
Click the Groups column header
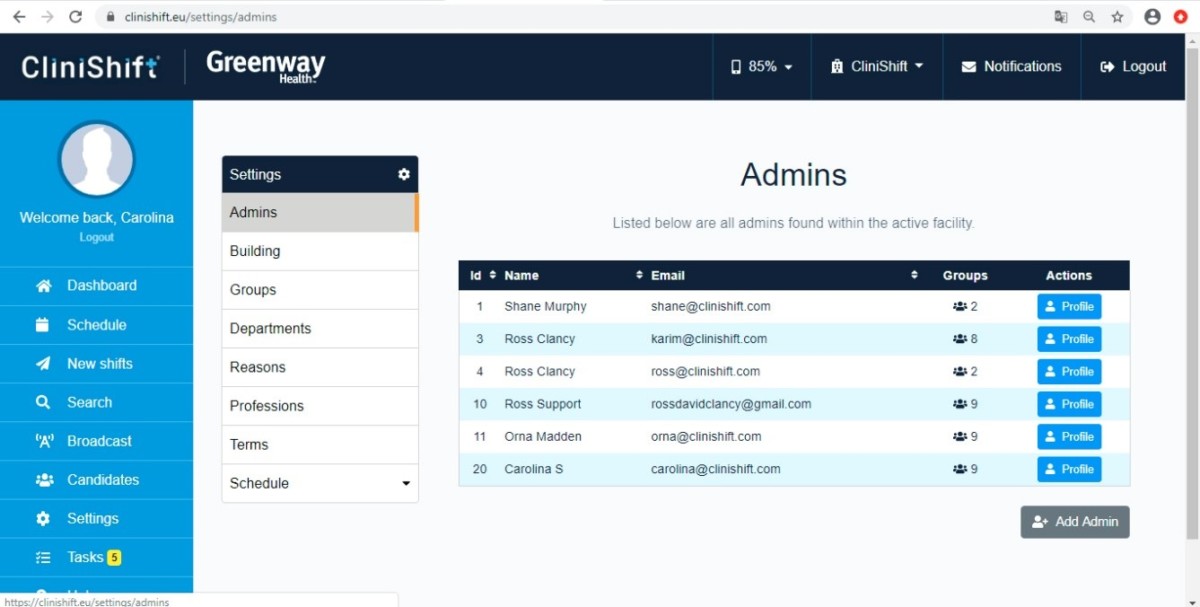965,275
